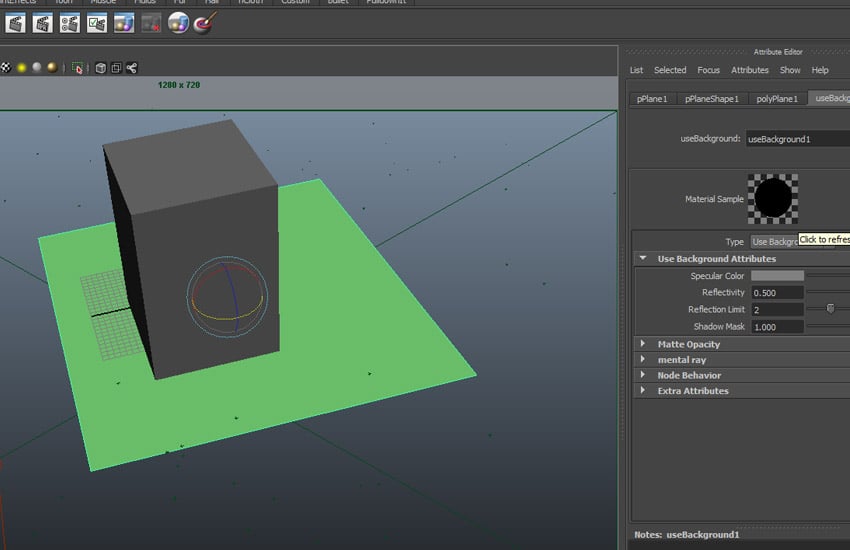Switch to the pPlaneShape1 tab
850x550 pixels.
(x=711, y=99)
